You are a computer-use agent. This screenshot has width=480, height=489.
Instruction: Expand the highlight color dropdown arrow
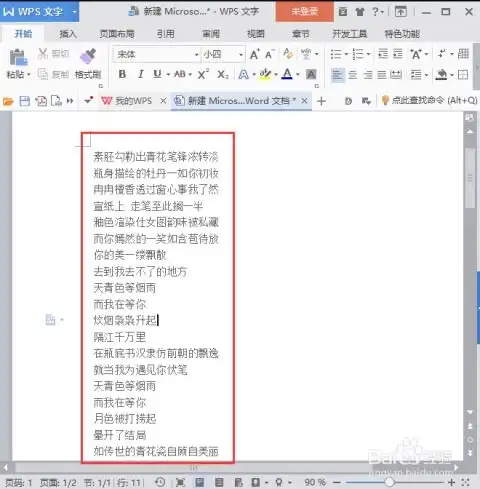[x=276, y=74]
